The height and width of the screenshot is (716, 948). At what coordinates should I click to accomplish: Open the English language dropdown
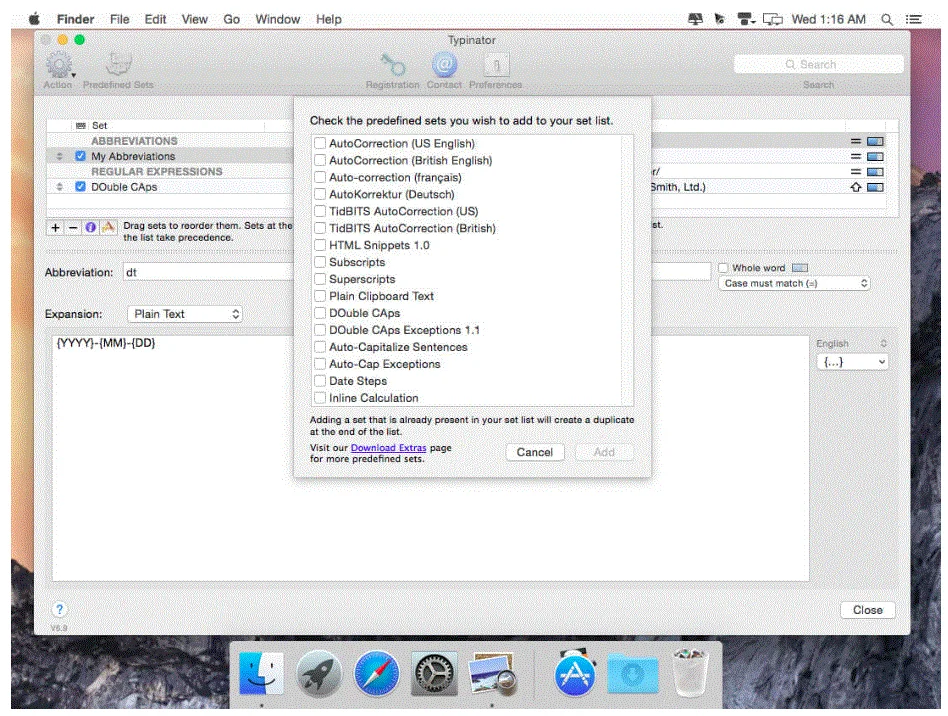point(851,343)
